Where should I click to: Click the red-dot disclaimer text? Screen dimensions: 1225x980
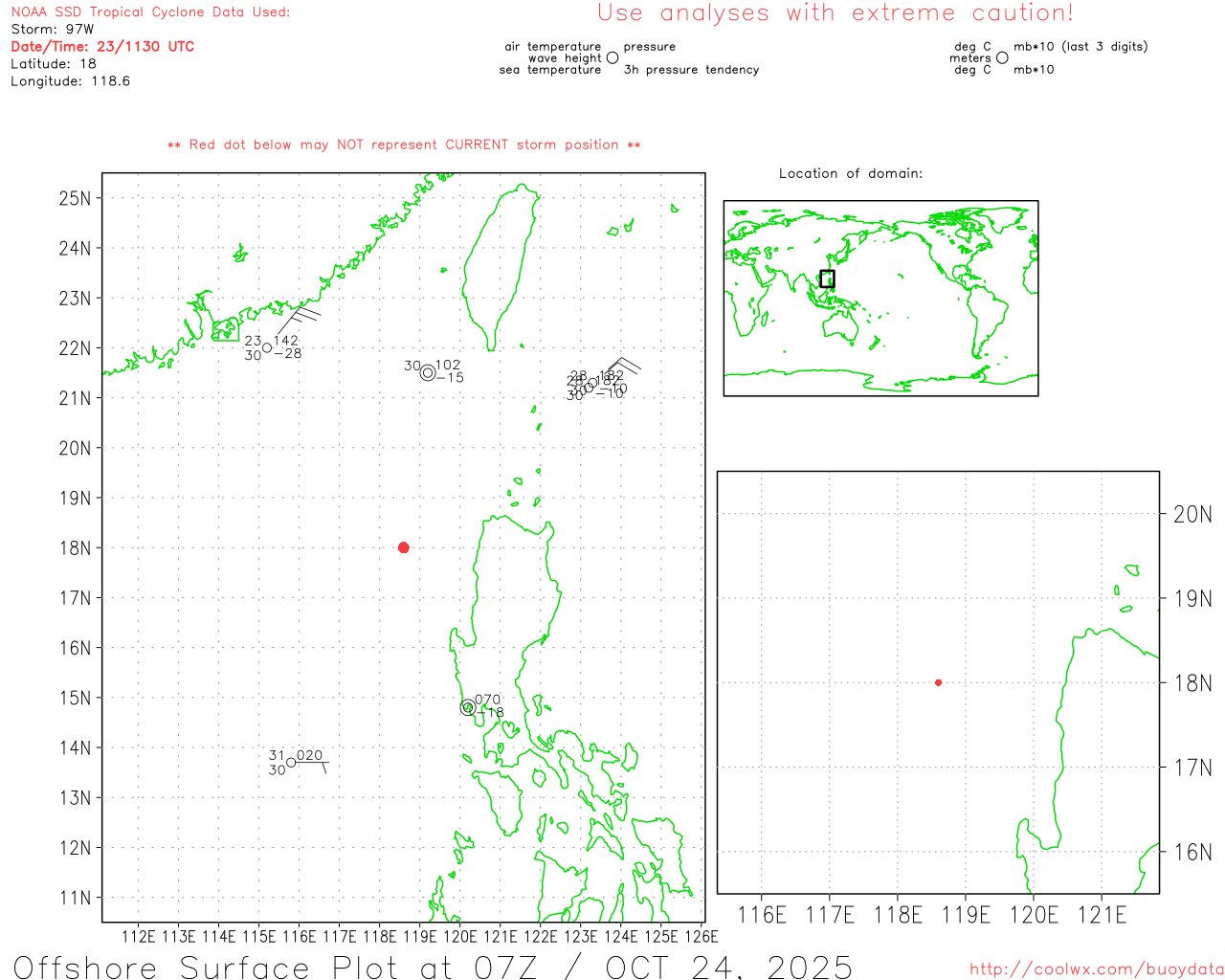coord(404,145)
